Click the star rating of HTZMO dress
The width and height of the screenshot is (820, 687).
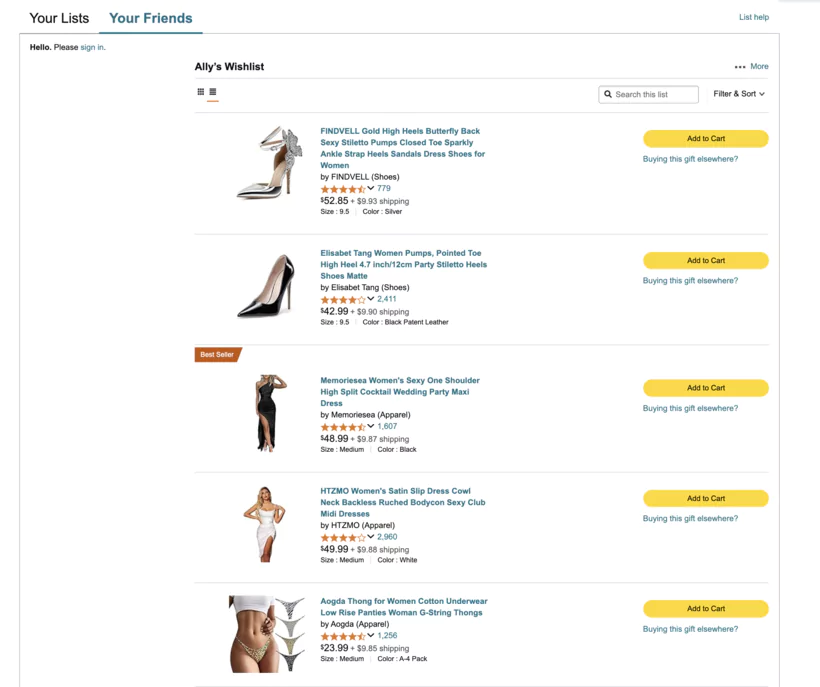tap(343, 537)
